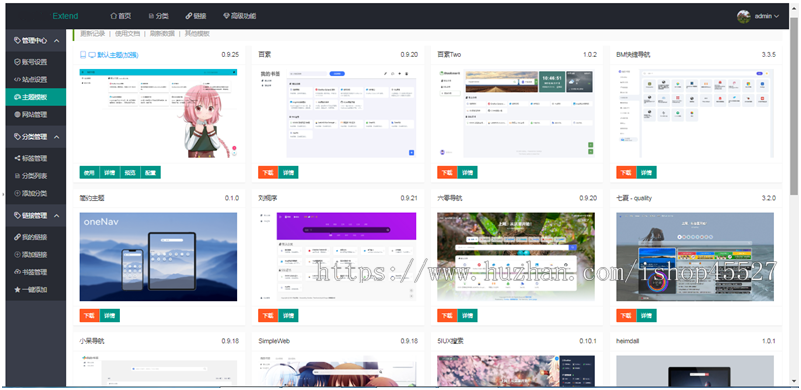Image resolution: width=801 pixels, height=390 pixels.
Task: Click the 默认主题(加强) title text
Action: [x=118, y=55]
